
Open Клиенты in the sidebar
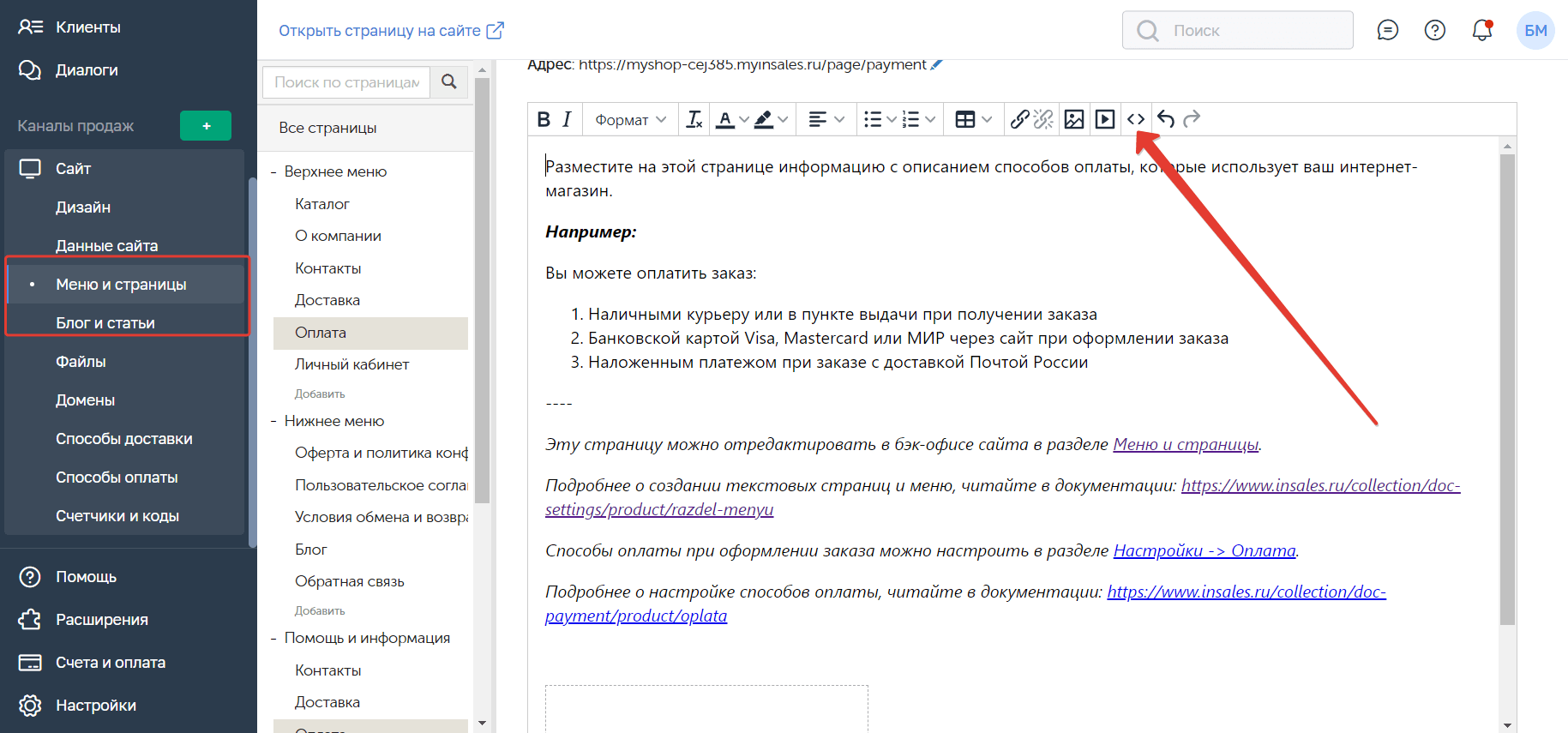coord(87,27)
